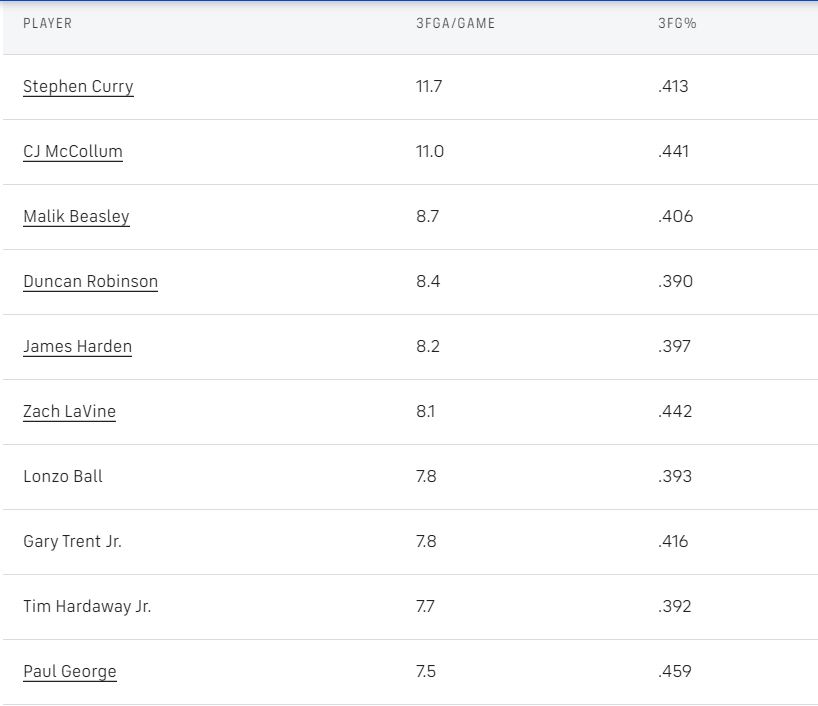Open Malik Beasley's player page
The height and width of the screenshot is (706, 818).
point(76,217)
